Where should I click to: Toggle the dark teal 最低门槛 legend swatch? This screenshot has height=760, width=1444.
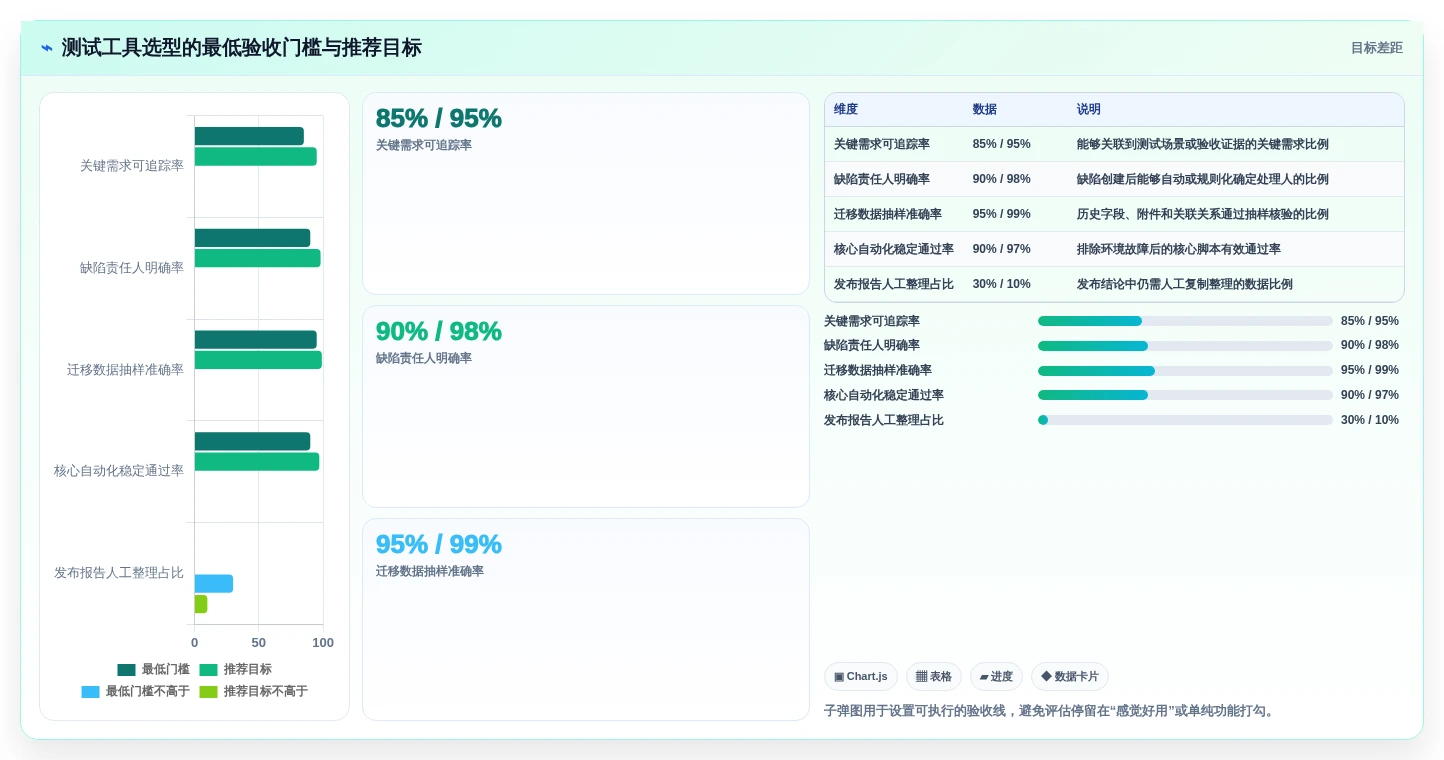click(x=126, y=670)
